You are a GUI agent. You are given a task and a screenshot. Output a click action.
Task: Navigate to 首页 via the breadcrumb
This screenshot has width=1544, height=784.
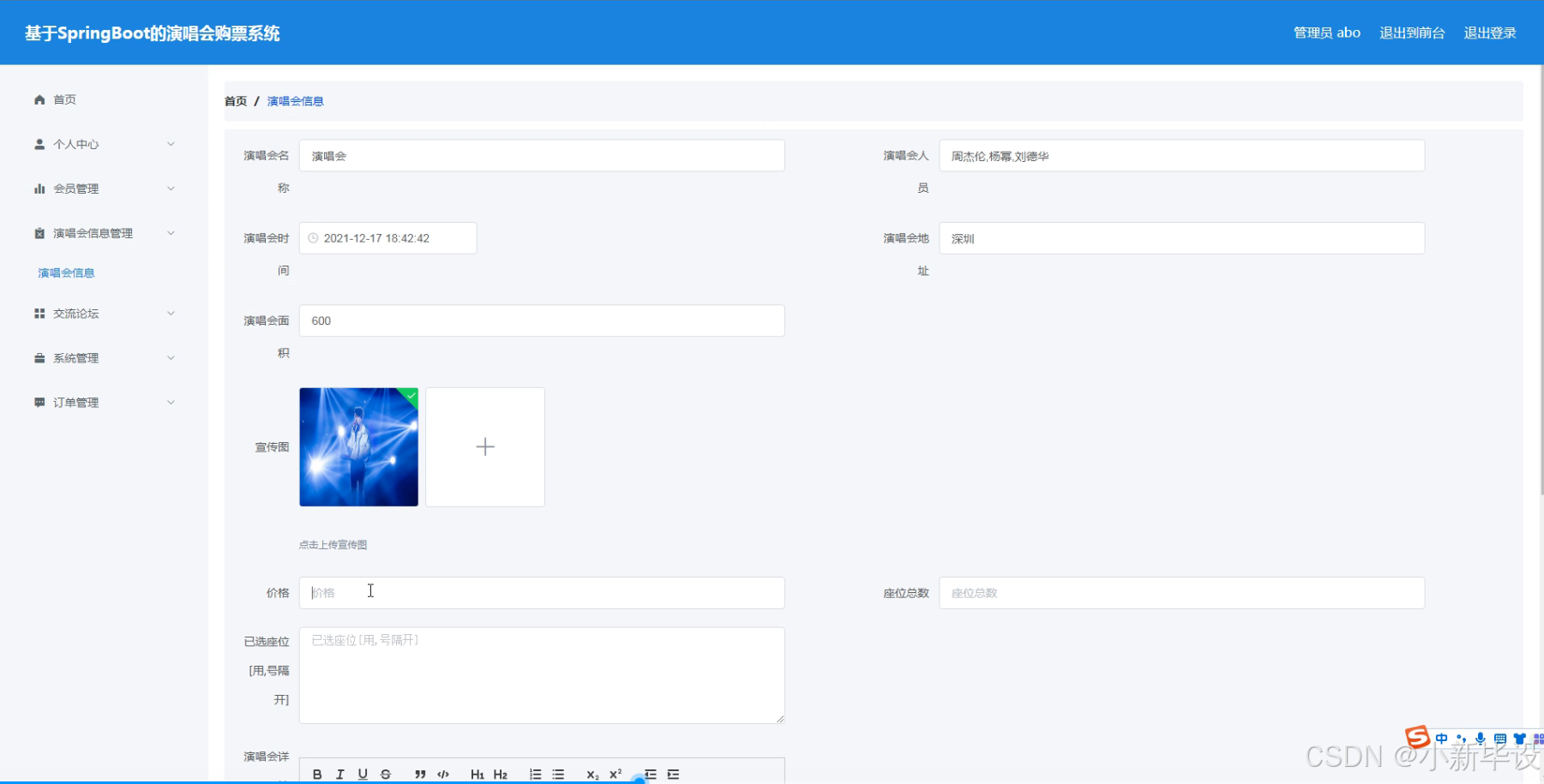click(235, 100)
